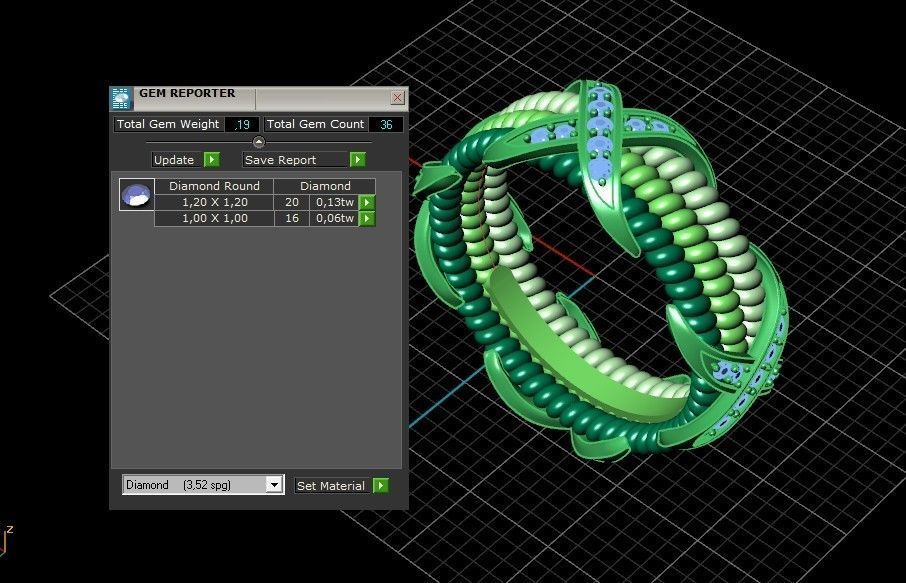Click the Update button label
The height and width of the screenshot is (583, 906).
176,160
